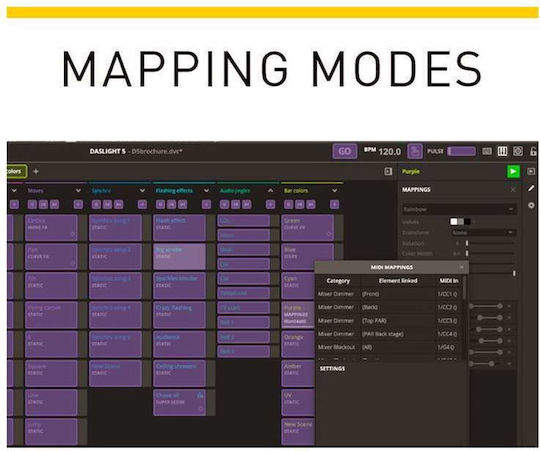Click the preview icon right of green play

pos(531,171)
